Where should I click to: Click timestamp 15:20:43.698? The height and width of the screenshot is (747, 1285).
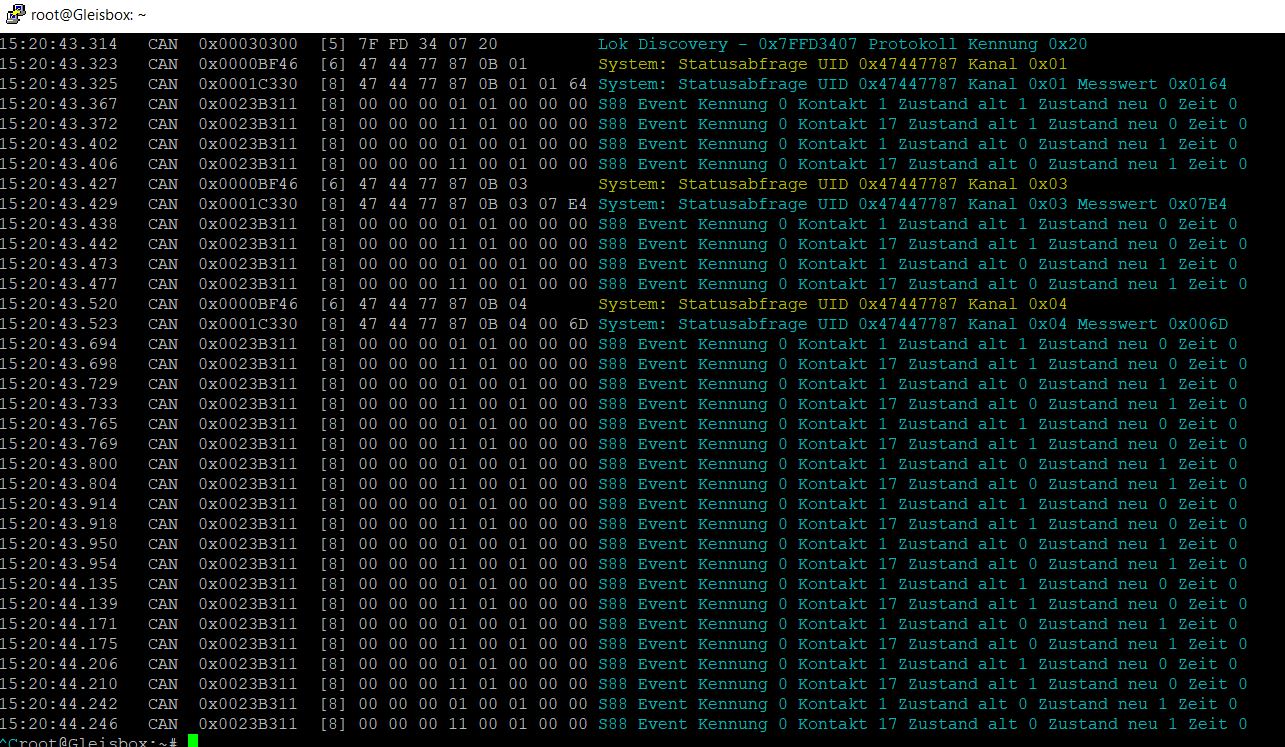coord(59,364)
